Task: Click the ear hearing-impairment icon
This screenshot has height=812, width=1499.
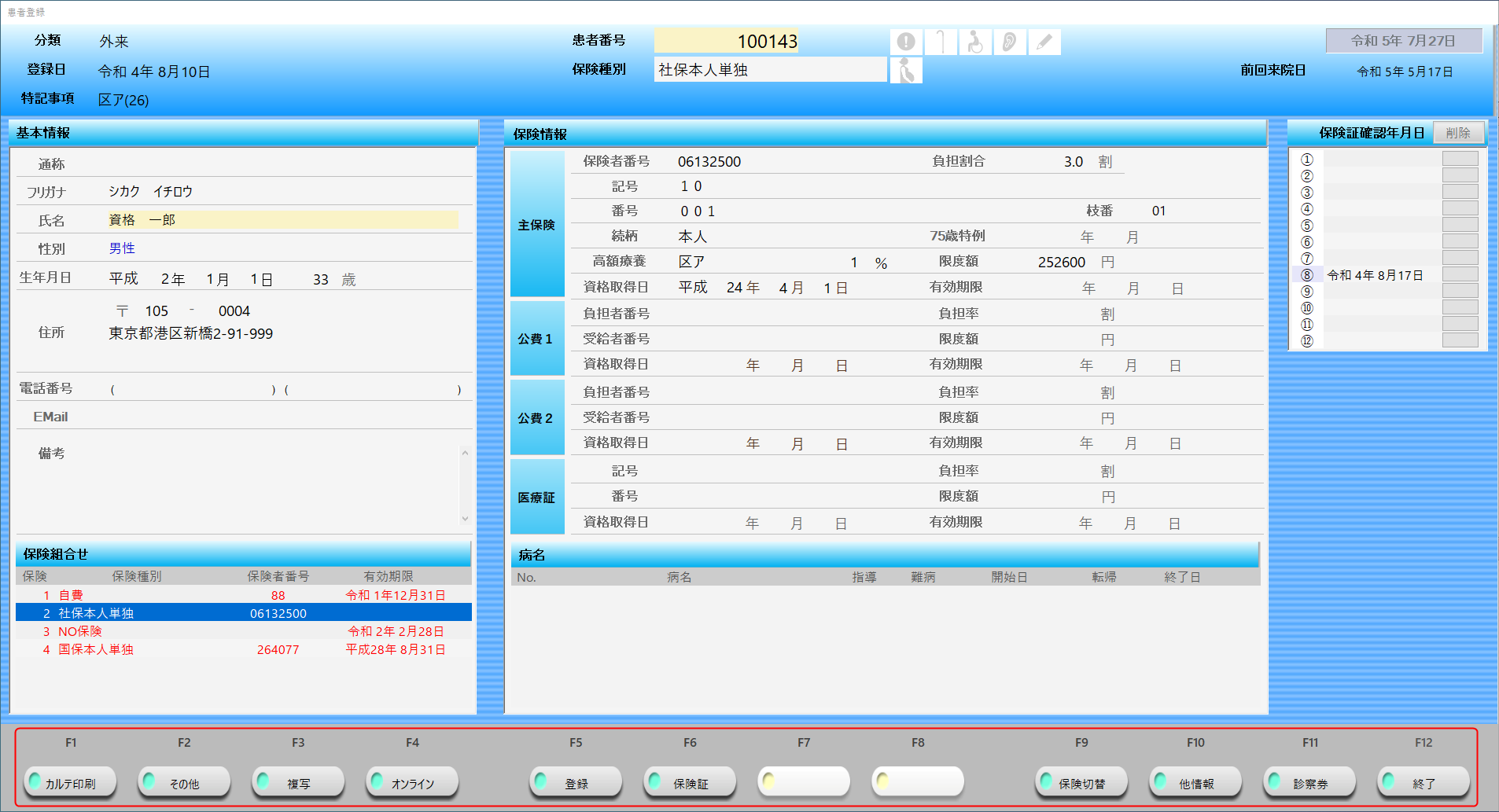Action: [1010, 42]
